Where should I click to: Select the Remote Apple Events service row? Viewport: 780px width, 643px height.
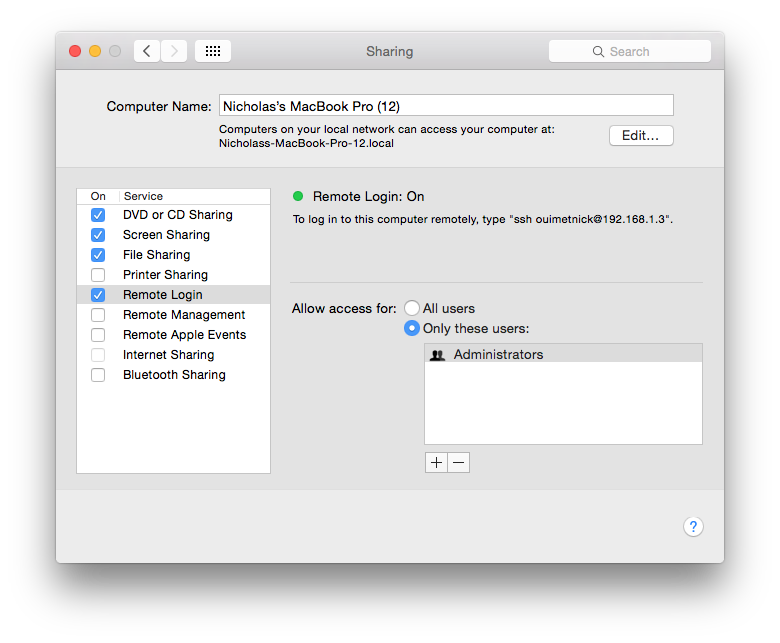pyautogui.click(x=174, y=335)
